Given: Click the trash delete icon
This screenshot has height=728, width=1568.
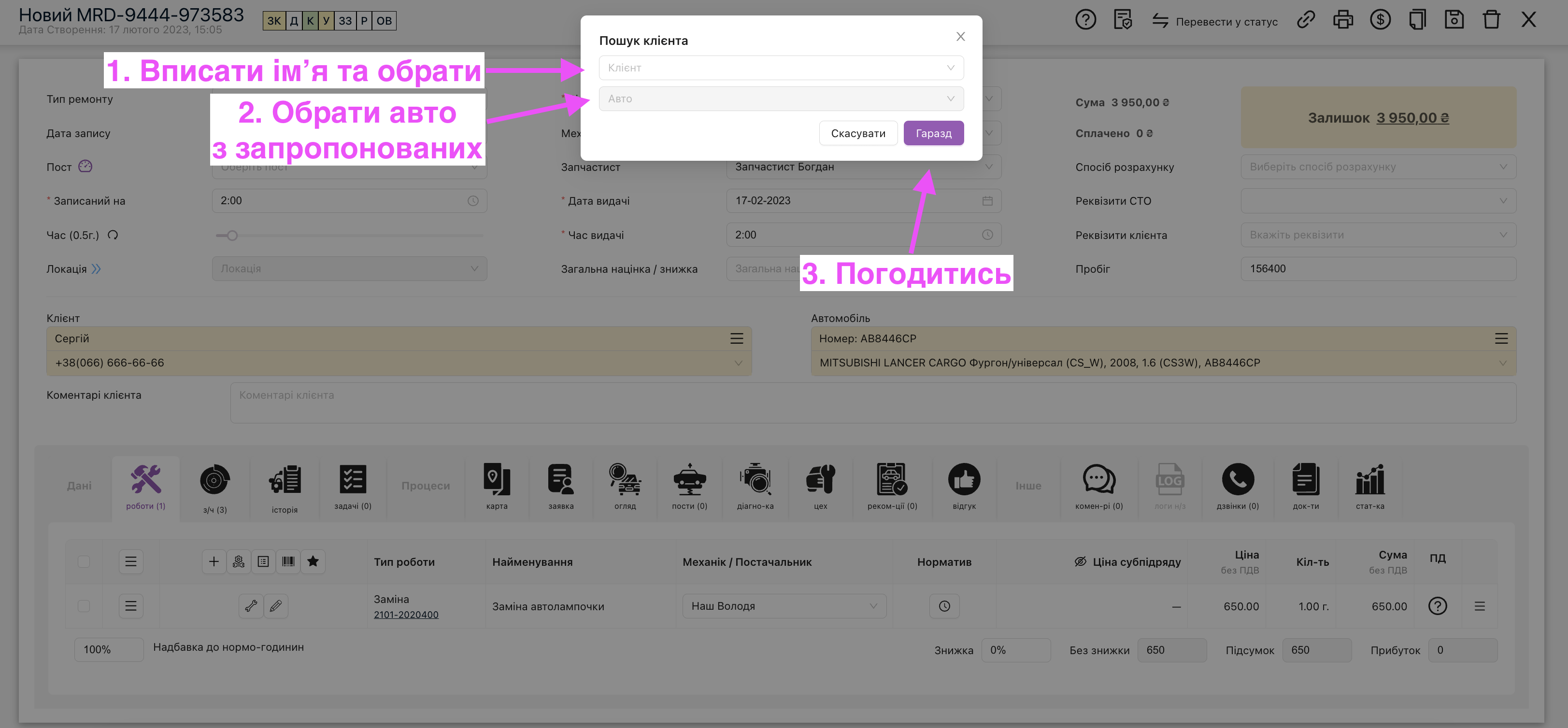Looking at the screenshot, I should point(1491,20).
